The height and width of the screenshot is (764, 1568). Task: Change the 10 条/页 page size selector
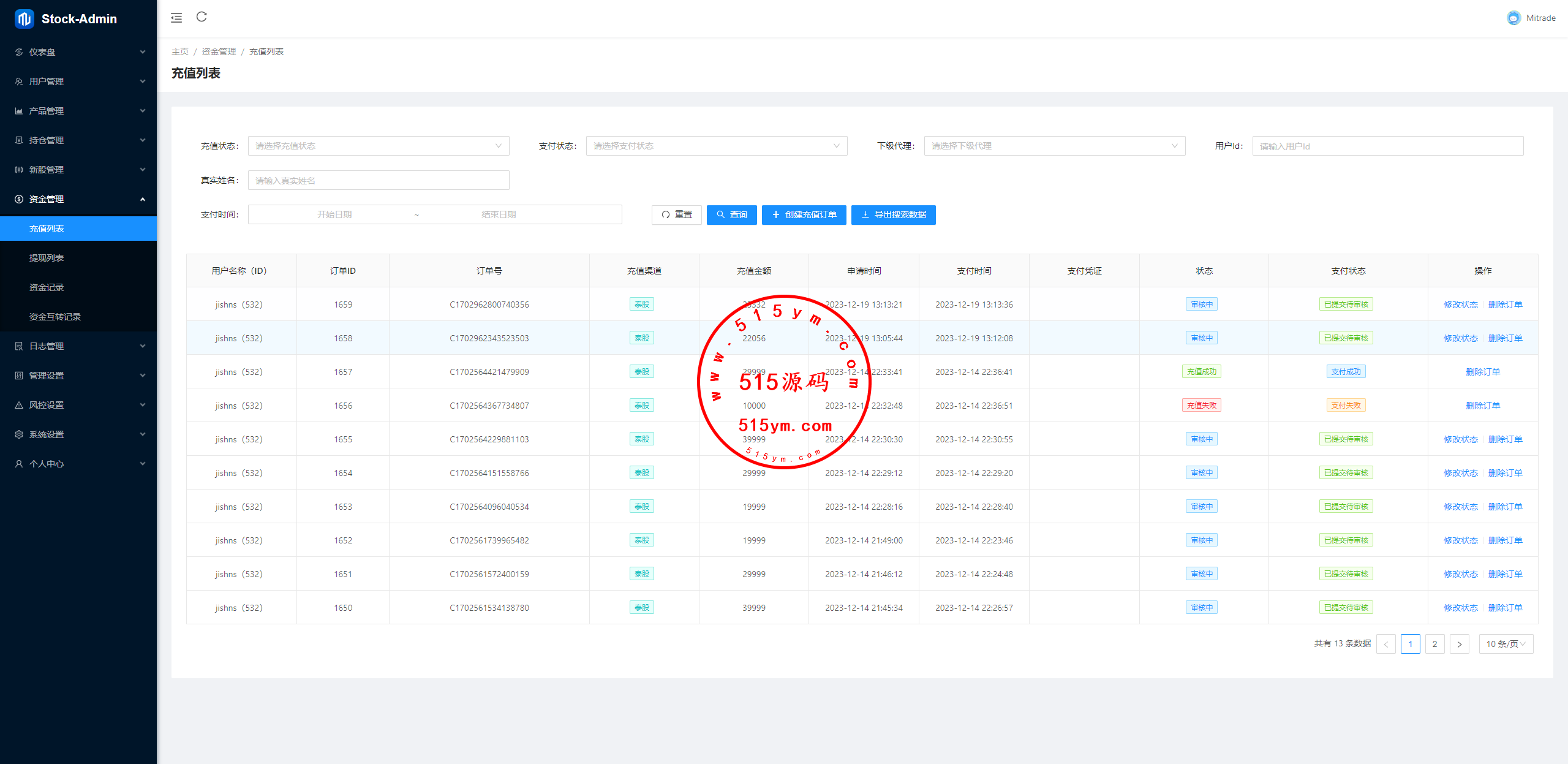(x=1506, y=644)
